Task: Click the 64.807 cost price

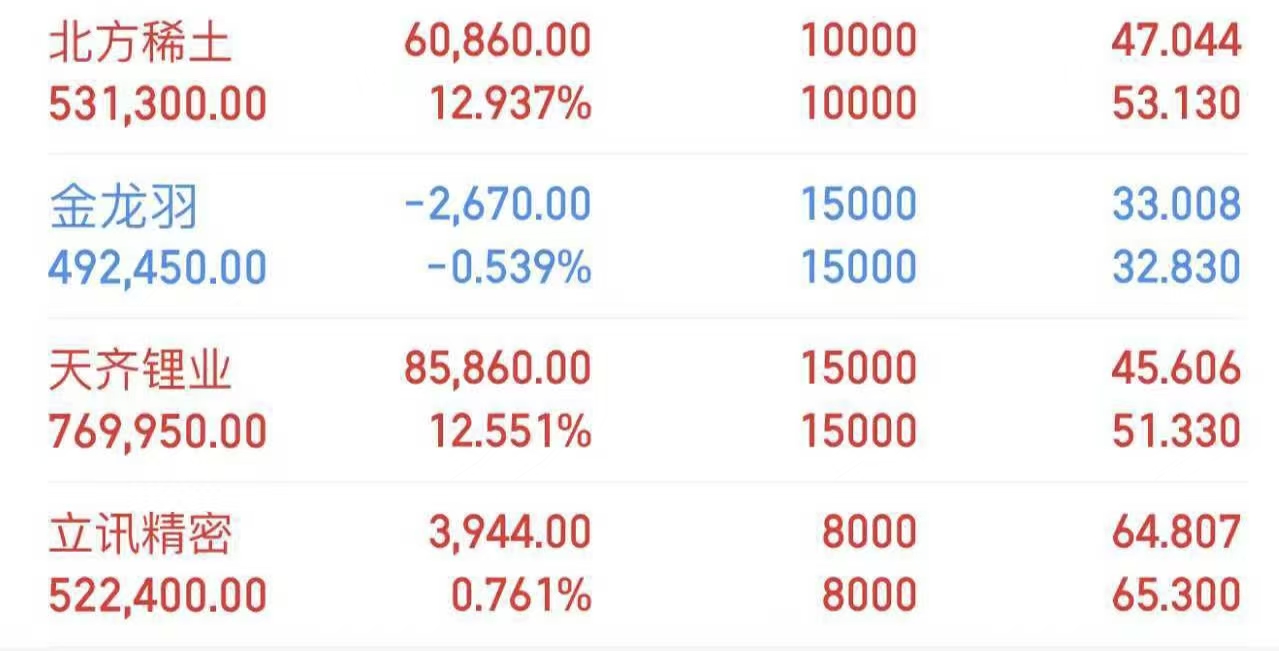Action: (x=1176, y=534)
